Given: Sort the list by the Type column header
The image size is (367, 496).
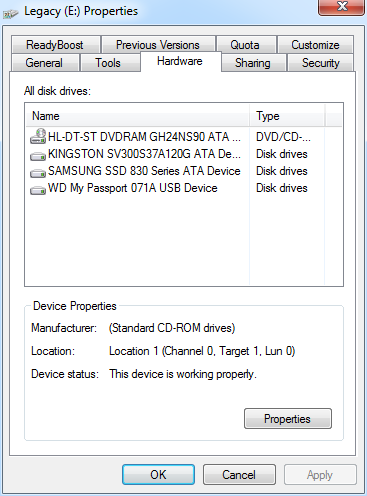Looking at the screenshot, I should click(x=287, y=116).
